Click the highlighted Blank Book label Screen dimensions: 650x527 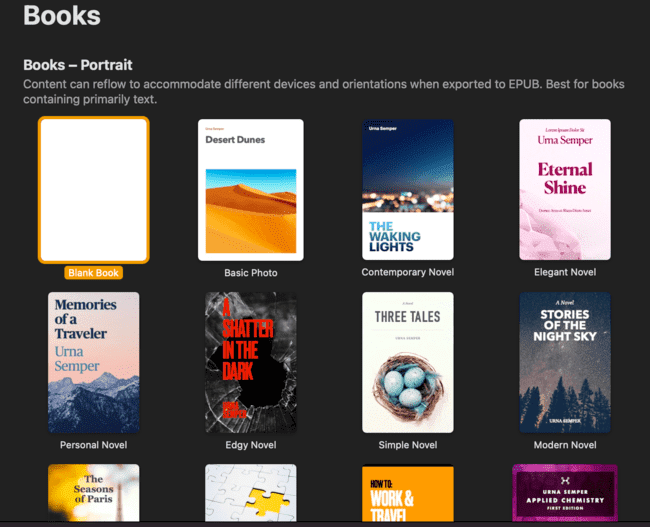94,273
